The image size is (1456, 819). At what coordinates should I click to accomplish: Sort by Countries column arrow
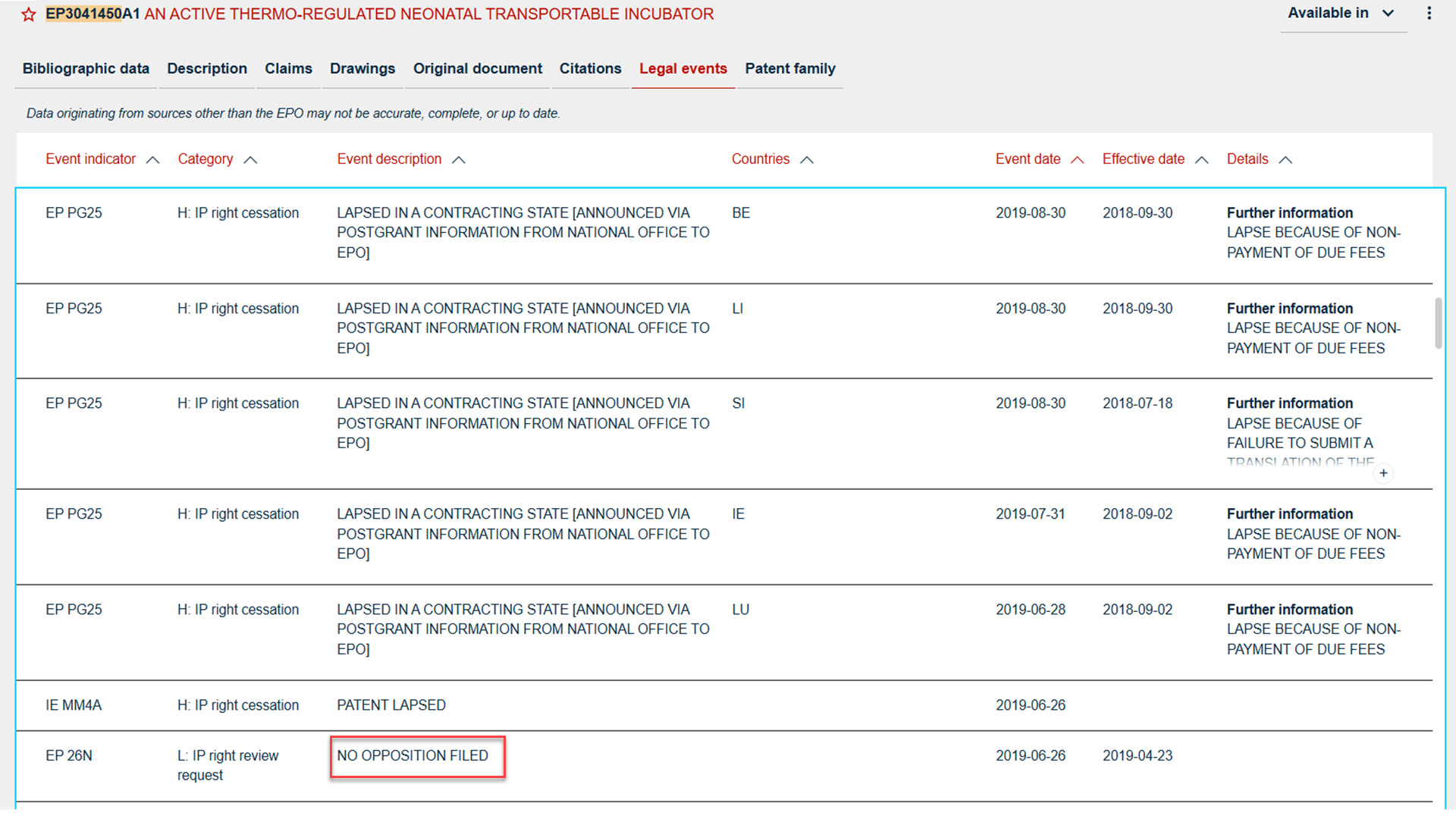807,160
